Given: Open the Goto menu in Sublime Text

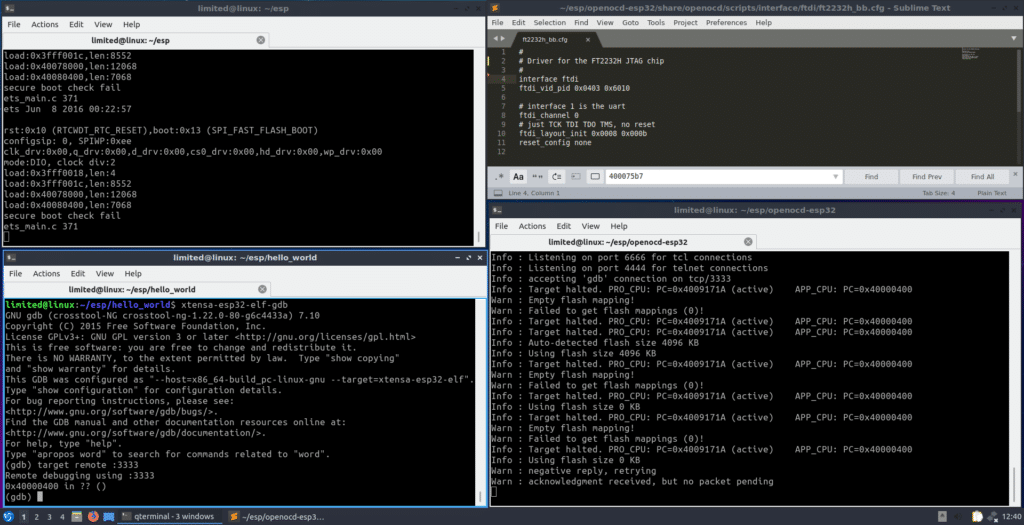Looking at the screenshot, I should point(631,22).
